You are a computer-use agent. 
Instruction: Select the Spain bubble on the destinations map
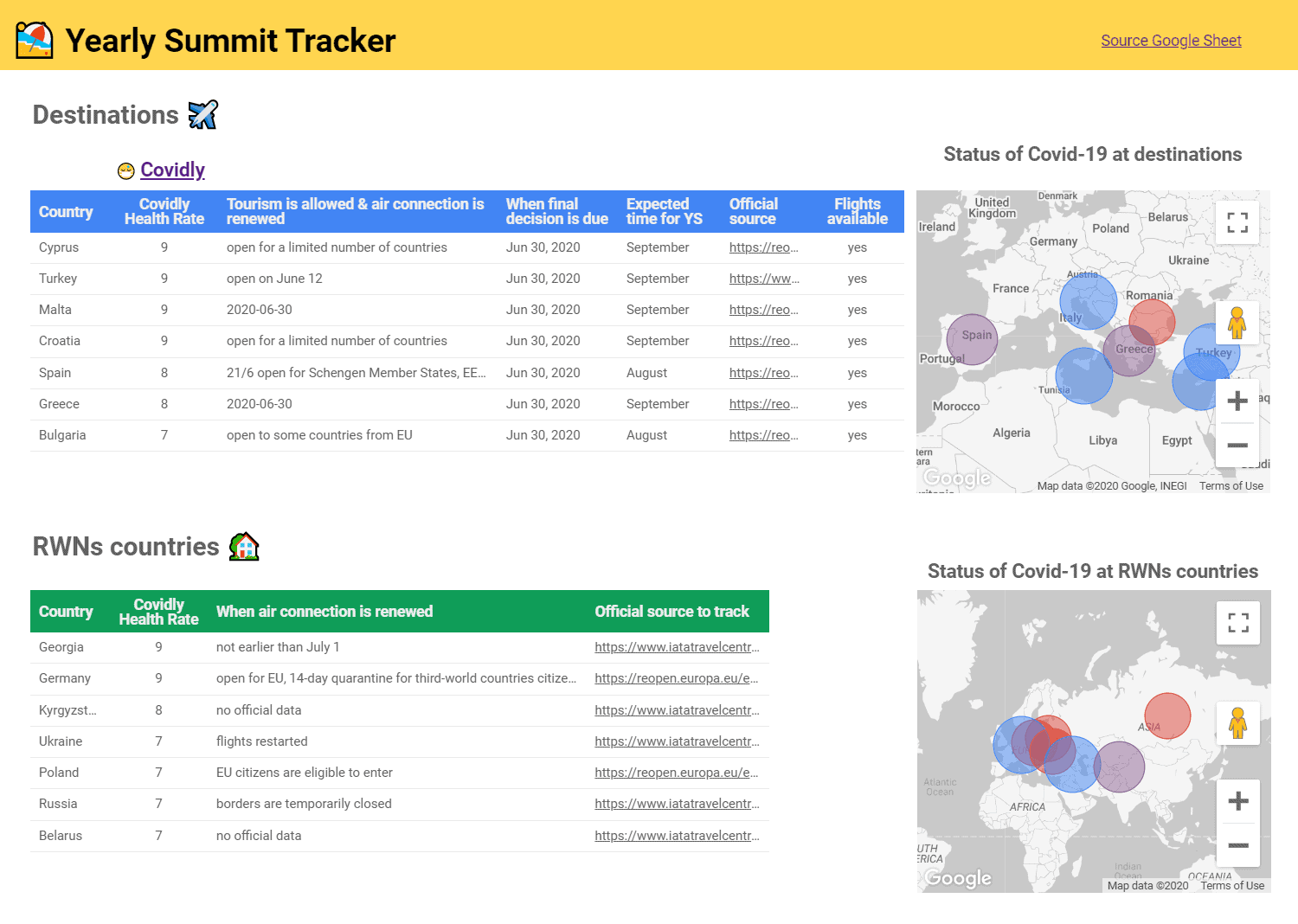click(x=972, y=339)
